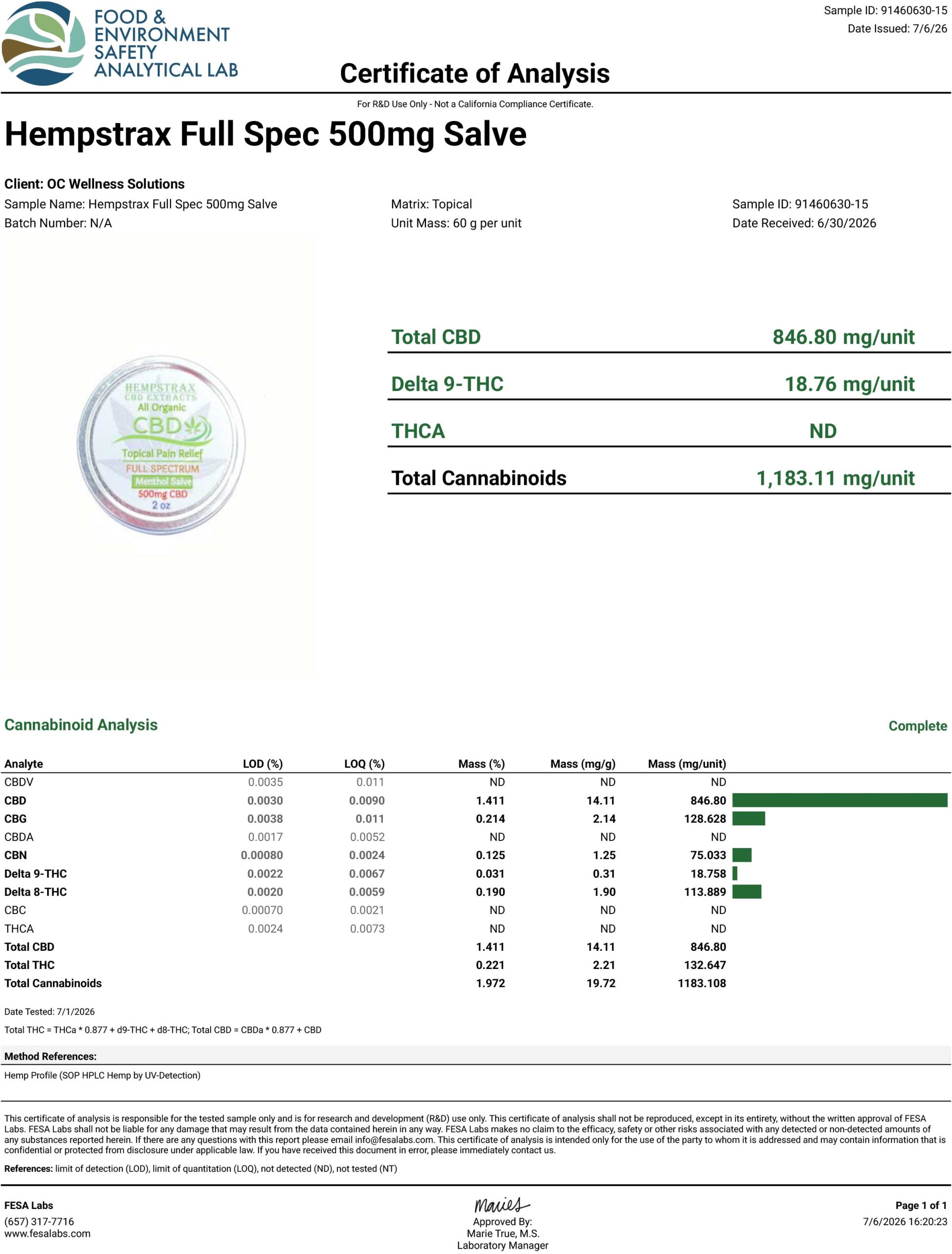This screenshot has height=1254, width=952.
Task: Click the green bar in the CBN row
Action: click(742, 855)
